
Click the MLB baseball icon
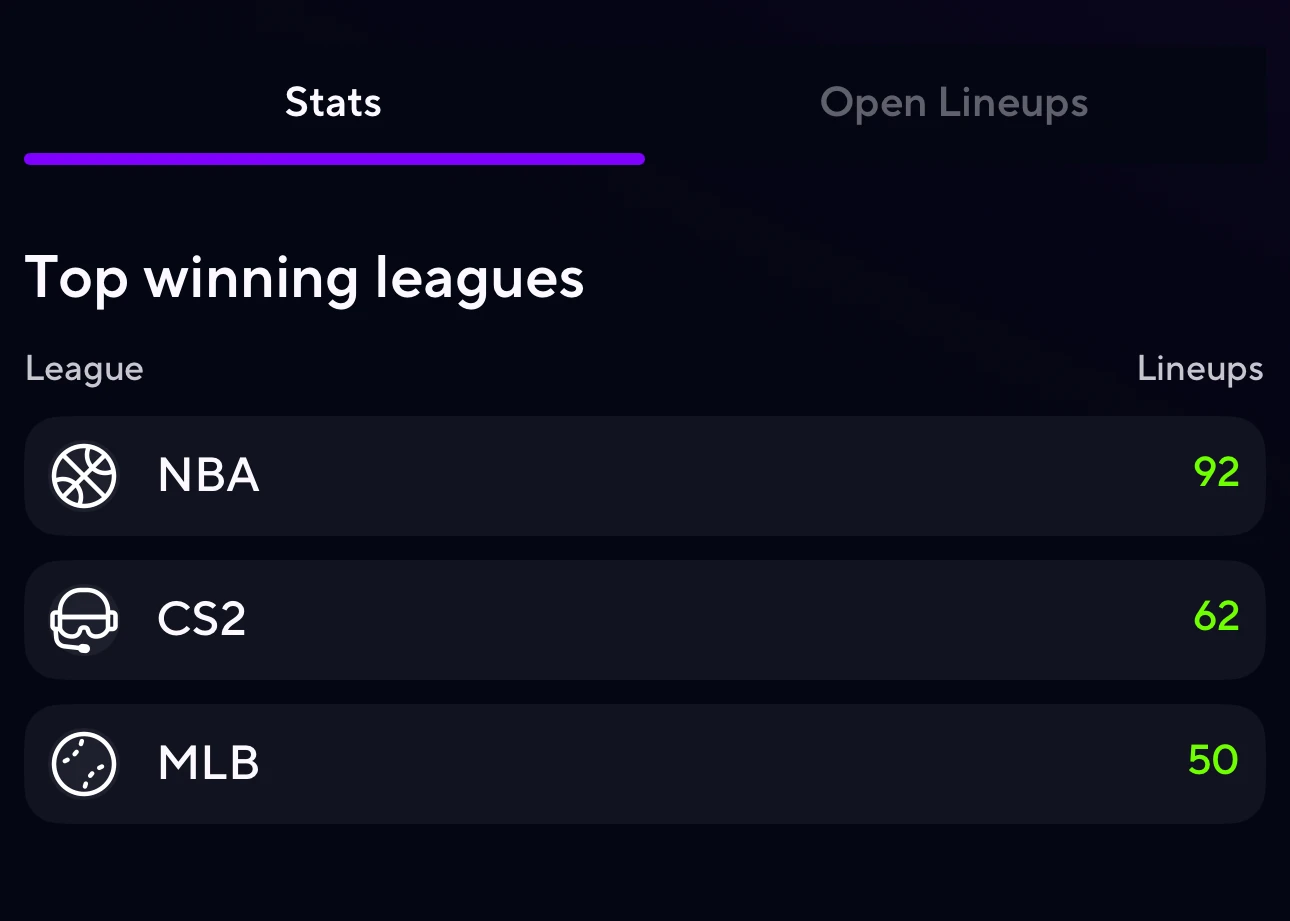[x=84, y=764]
